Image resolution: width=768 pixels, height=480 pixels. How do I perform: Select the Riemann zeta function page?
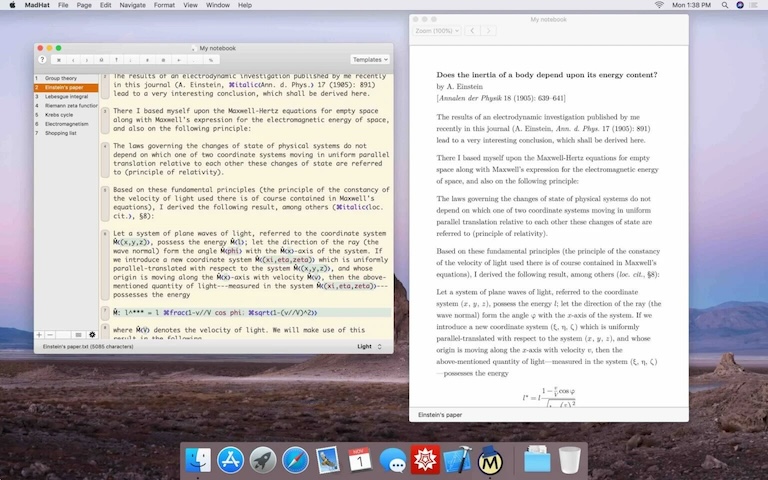tap(66, 105)
